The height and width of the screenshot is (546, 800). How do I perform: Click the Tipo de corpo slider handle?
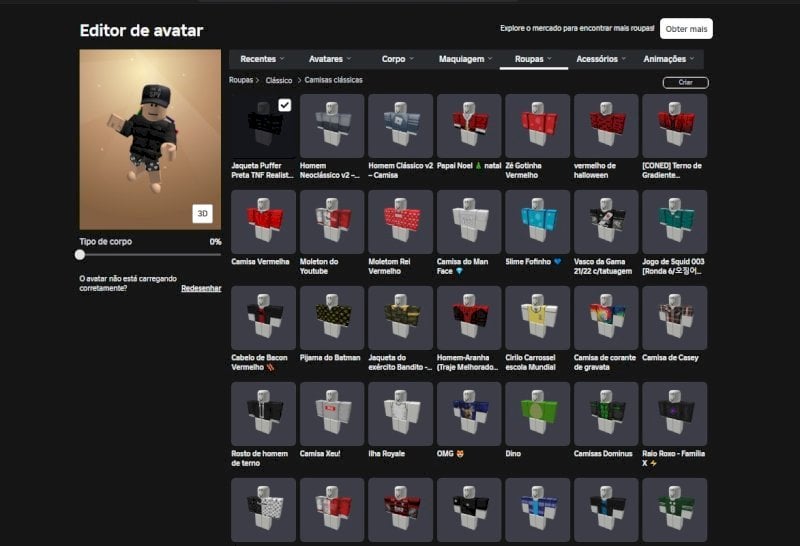tap(80, 255)
